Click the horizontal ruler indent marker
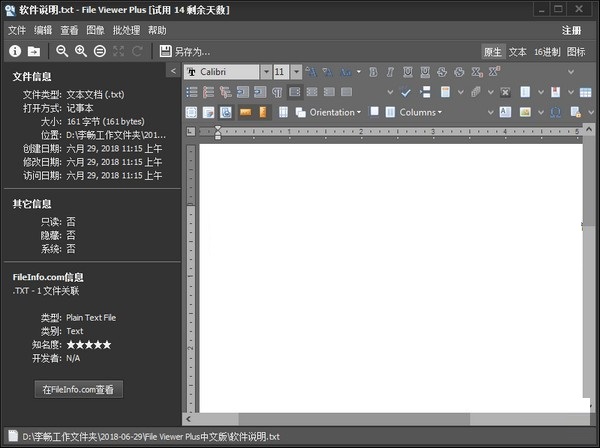 pyautogui.click(x=218, y=132)
